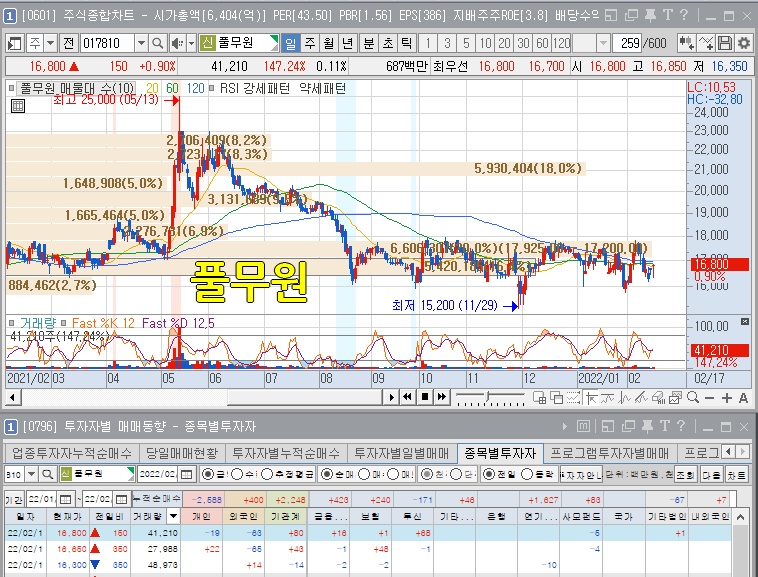Select minute 분 chart period button

[368, 43]
